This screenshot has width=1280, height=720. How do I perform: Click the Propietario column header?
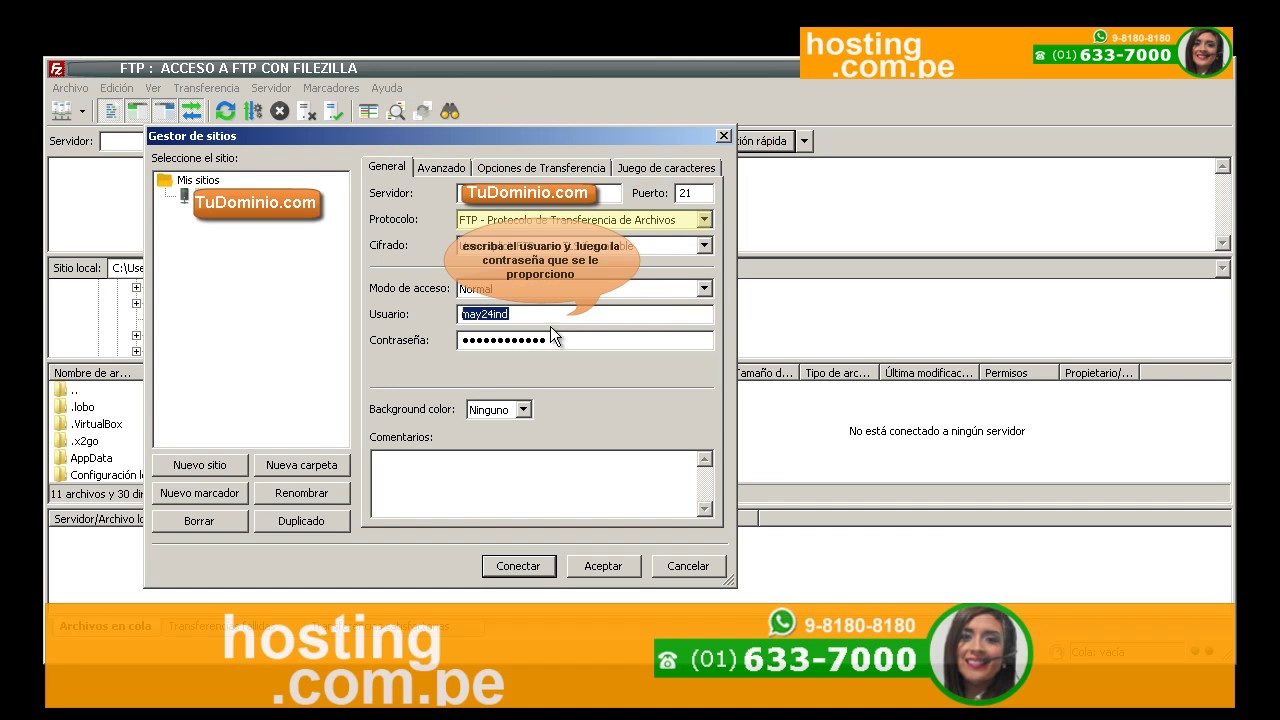1098,373
